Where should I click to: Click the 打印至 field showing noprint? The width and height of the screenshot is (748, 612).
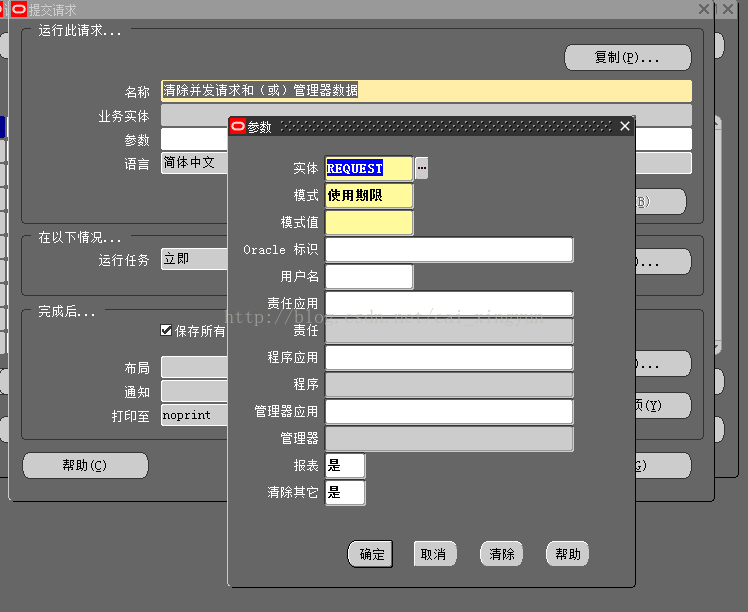pyautogui.click(x=194, y=415)
